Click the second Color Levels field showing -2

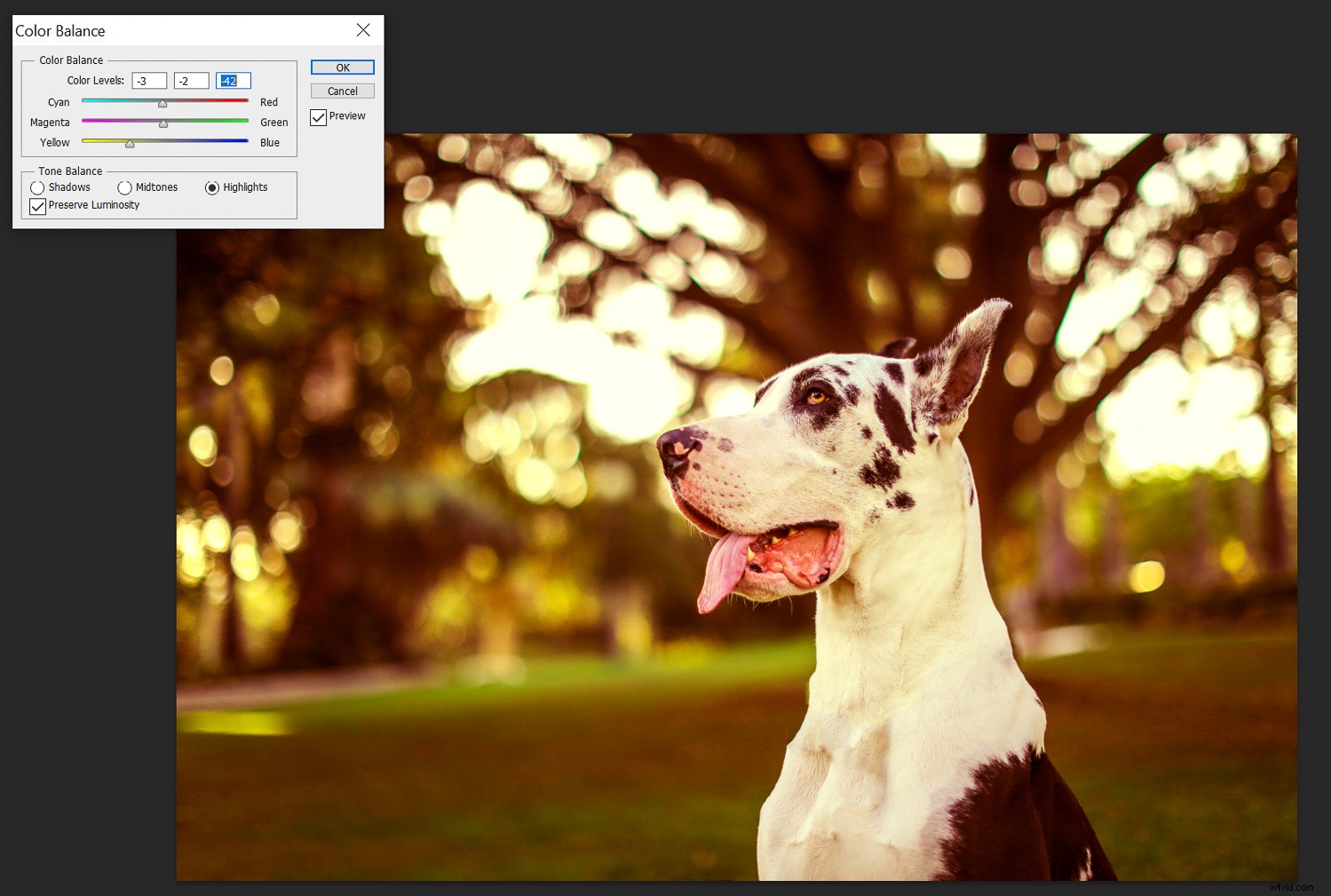(191, 80)
